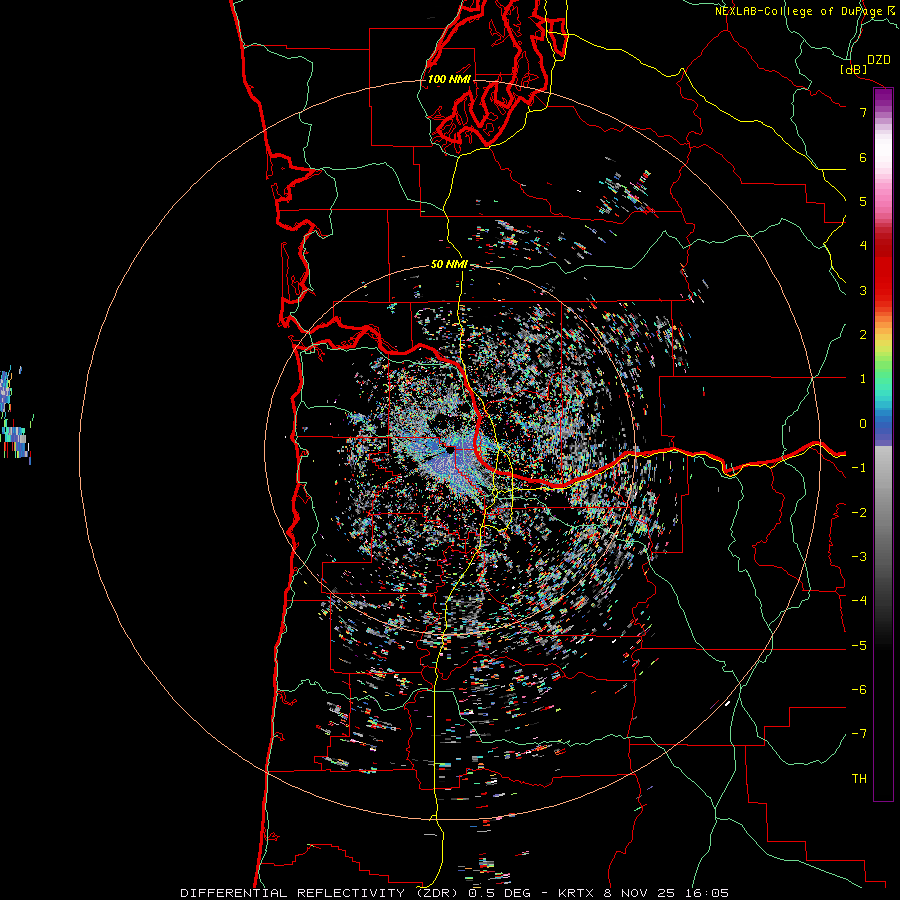This screenshot has width=900, height=900.
Task: Click the TH threshold label on scale
Action: pos(859,778)
